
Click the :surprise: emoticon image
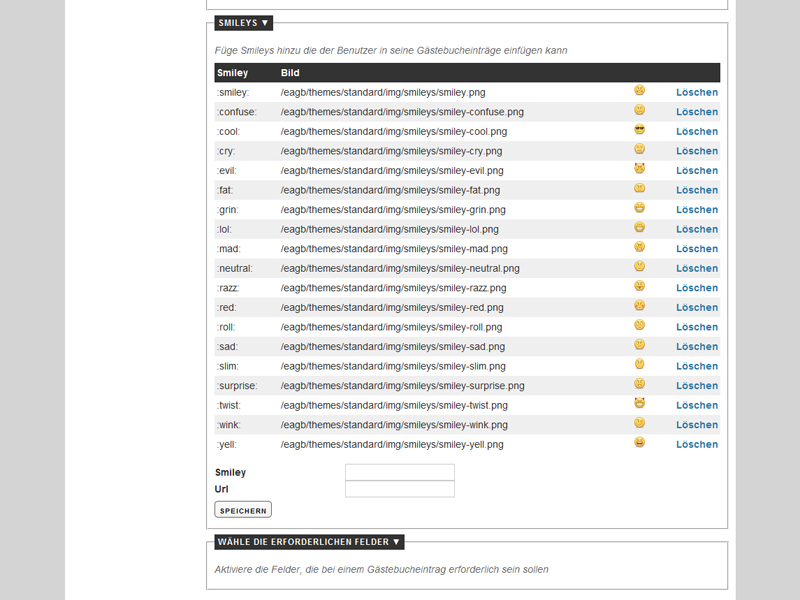639,384
